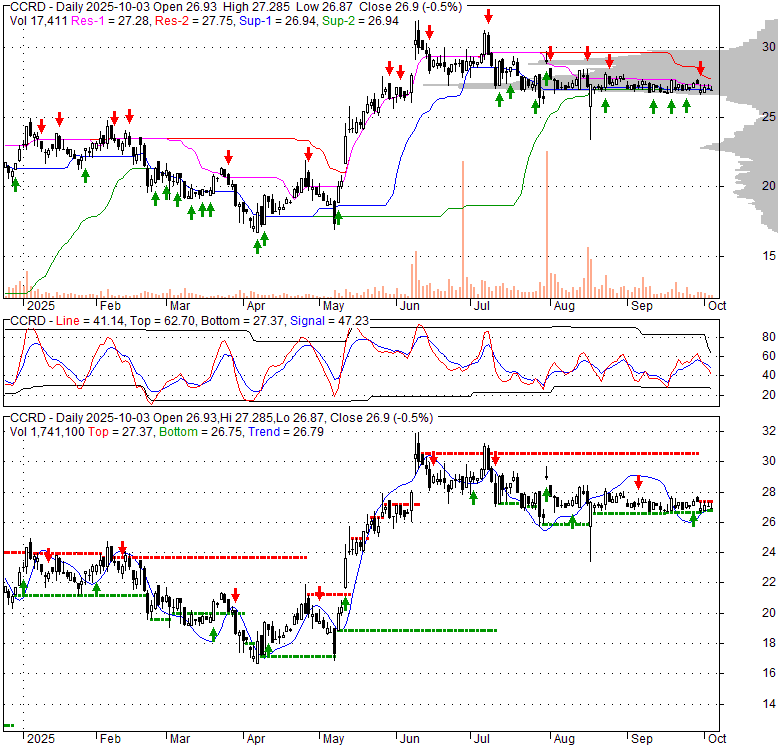The image size is (780, 745).
Task: Select the blue Trend = 26.79 label
Action: pyautogui.click(x=286, y=432)
